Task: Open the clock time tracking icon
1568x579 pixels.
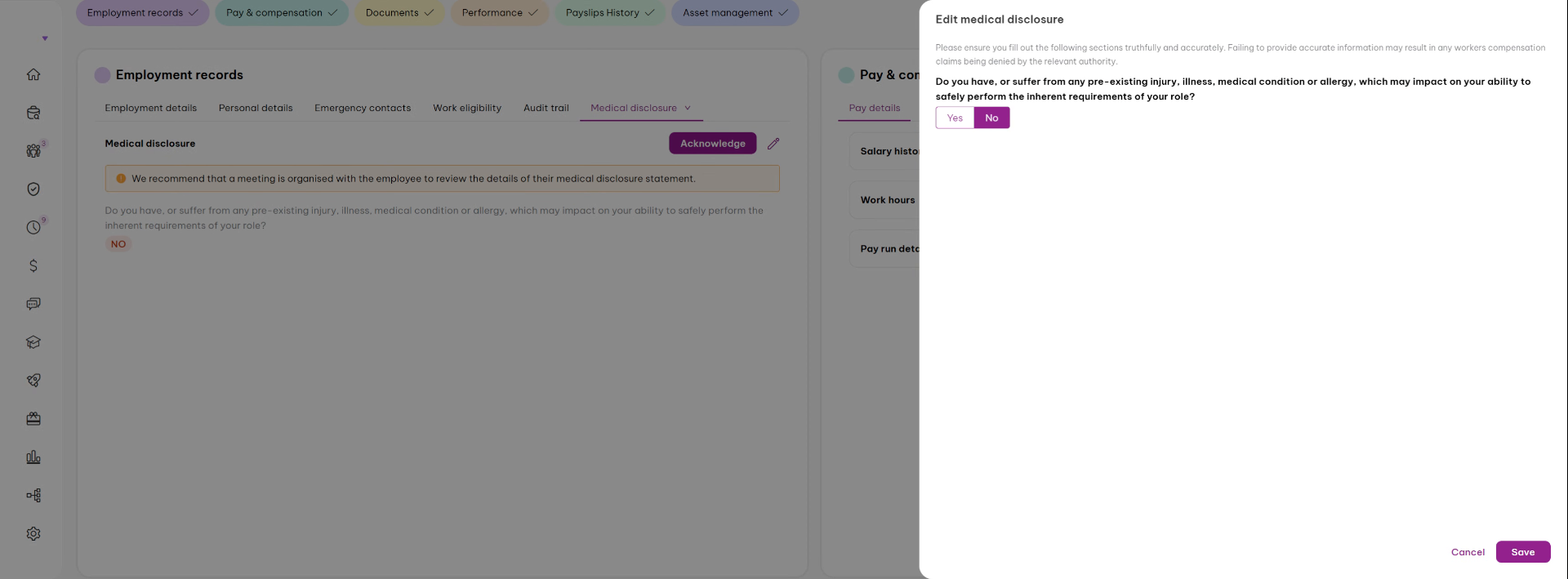Action: click(33, 227)
